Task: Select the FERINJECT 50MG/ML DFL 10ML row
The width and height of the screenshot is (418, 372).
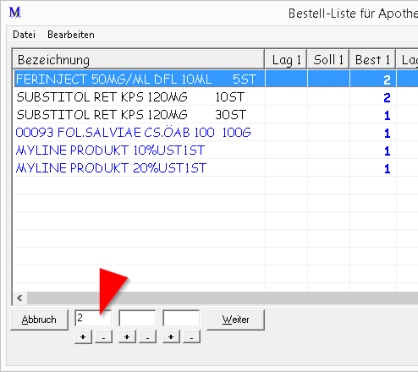Action: click(215, 79)
